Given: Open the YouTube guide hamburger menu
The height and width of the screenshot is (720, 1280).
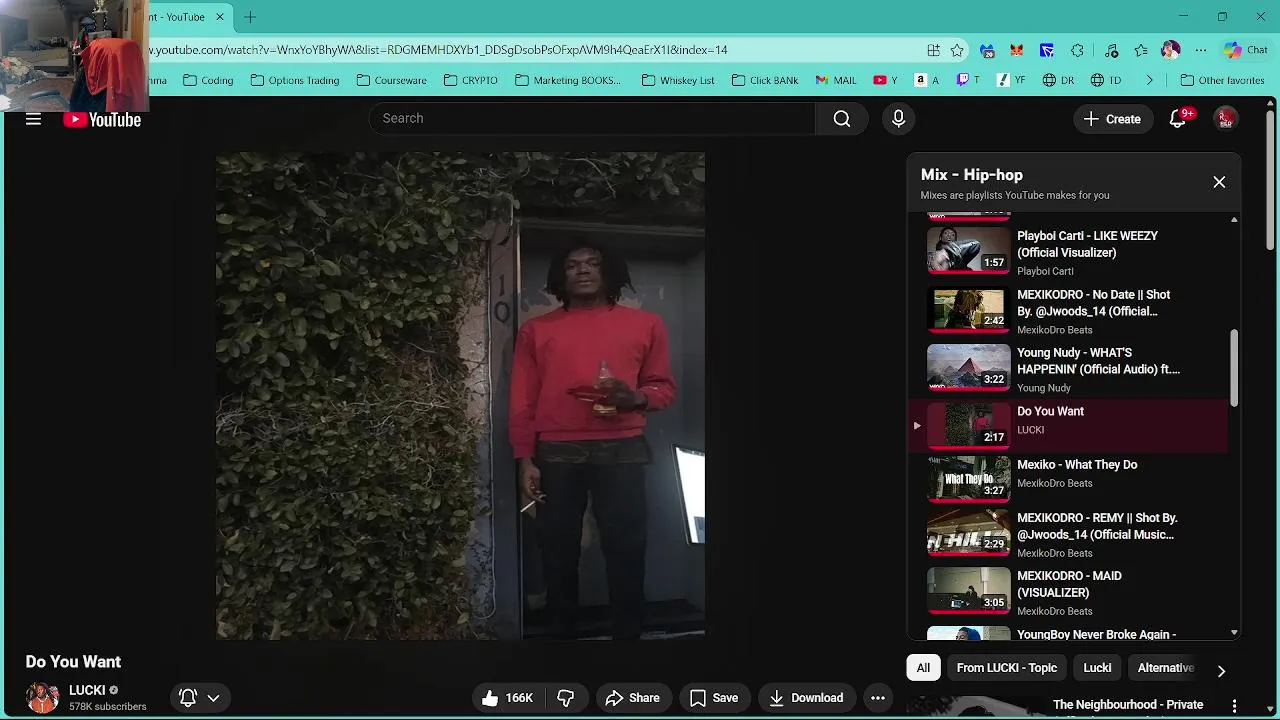Looking at the screenshot, I should [x=33, y=119].
